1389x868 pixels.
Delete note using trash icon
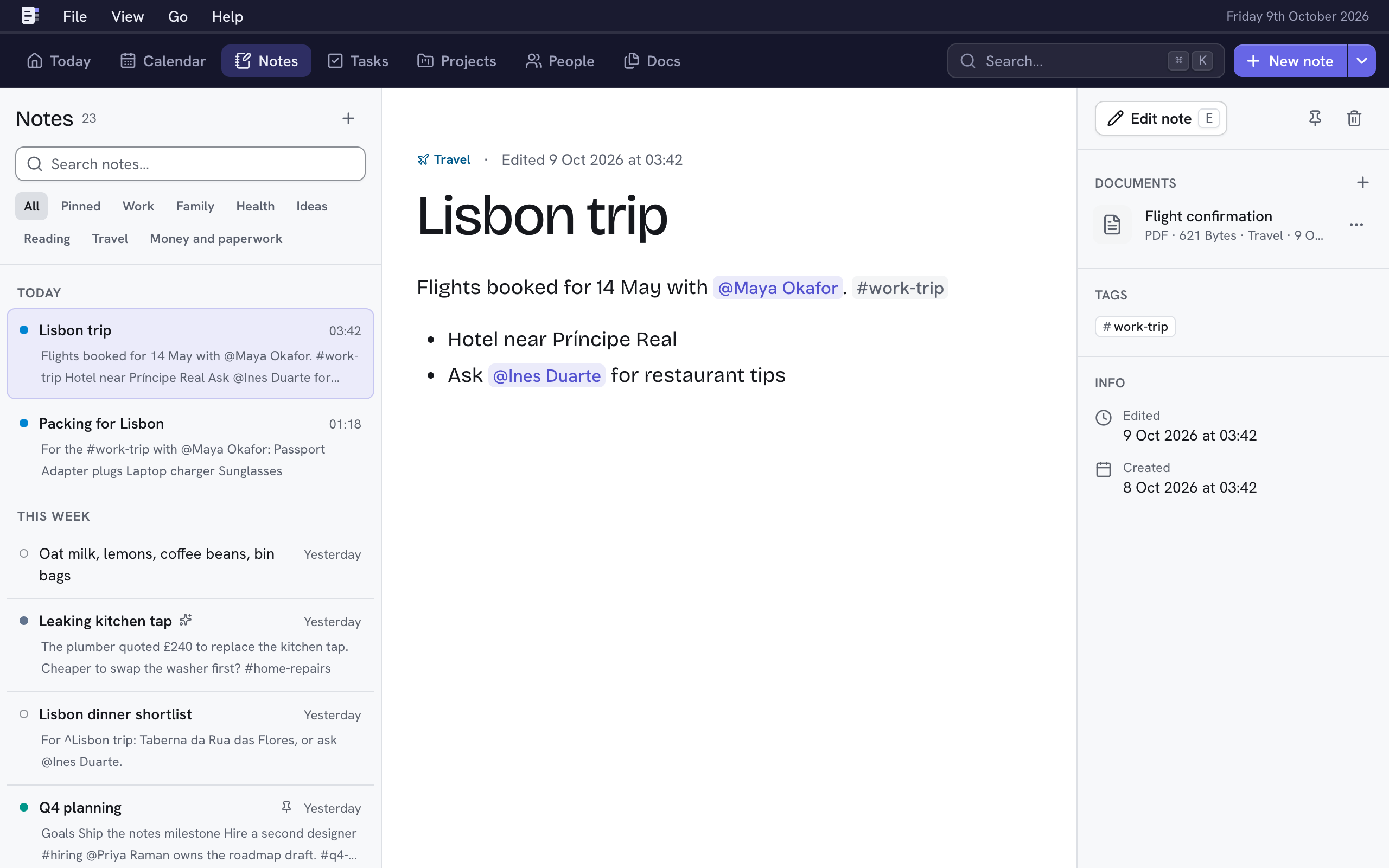pos(1354,118)
